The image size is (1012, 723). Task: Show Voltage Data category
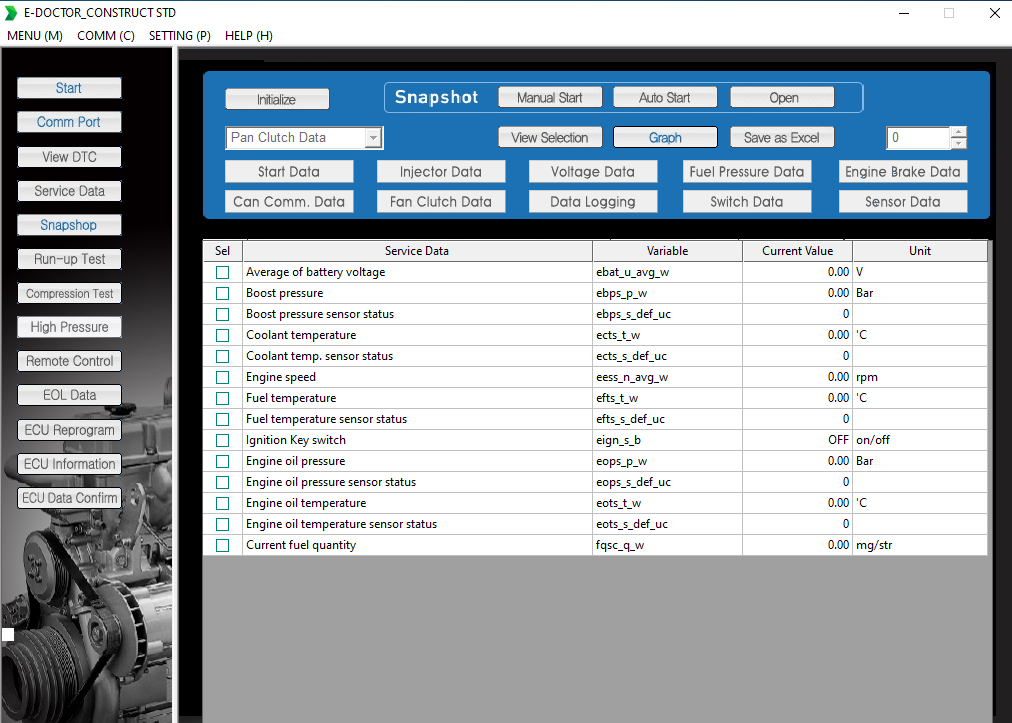point(593,172)
